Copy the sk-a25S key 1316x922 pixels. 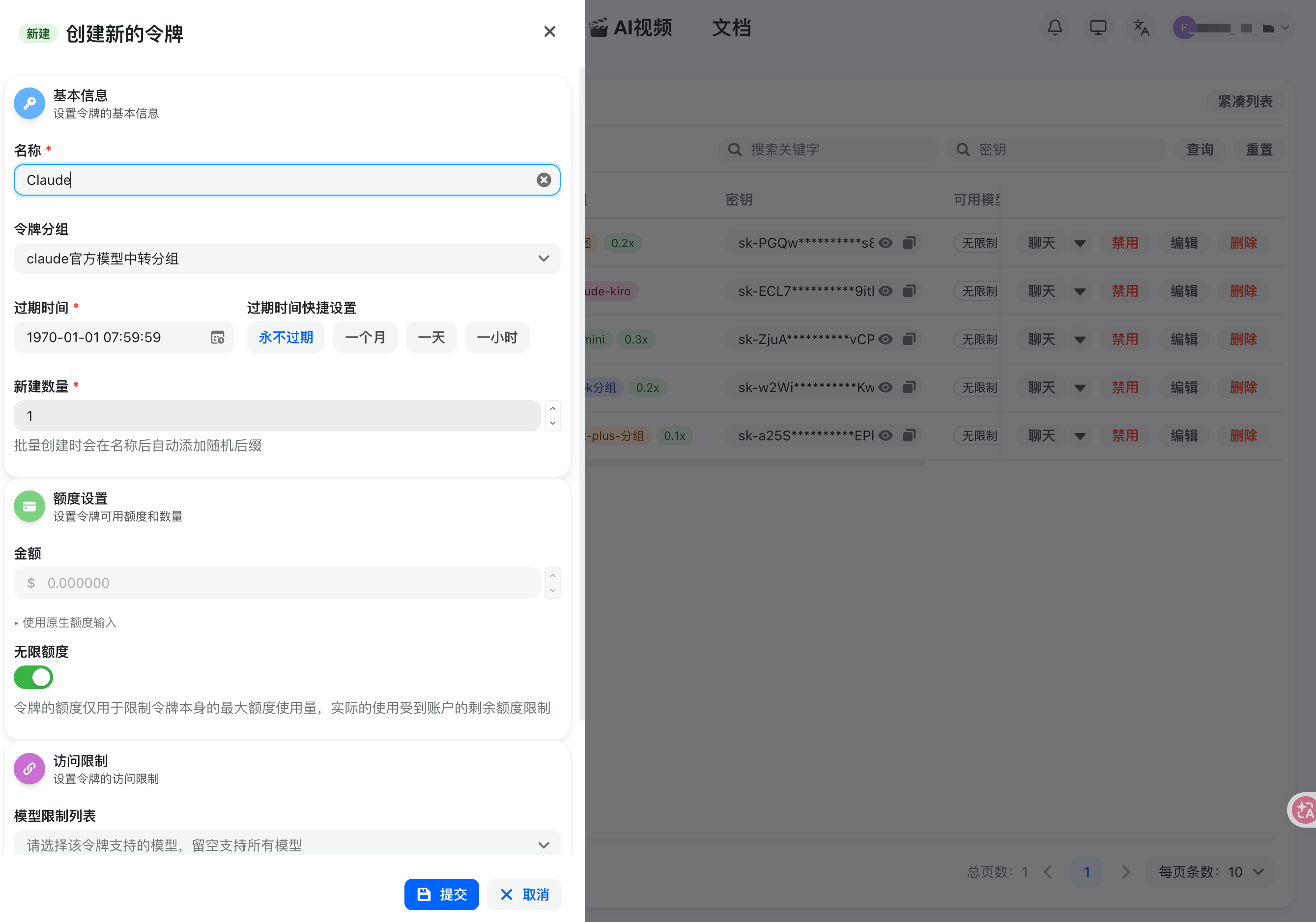tap(909, 436)
